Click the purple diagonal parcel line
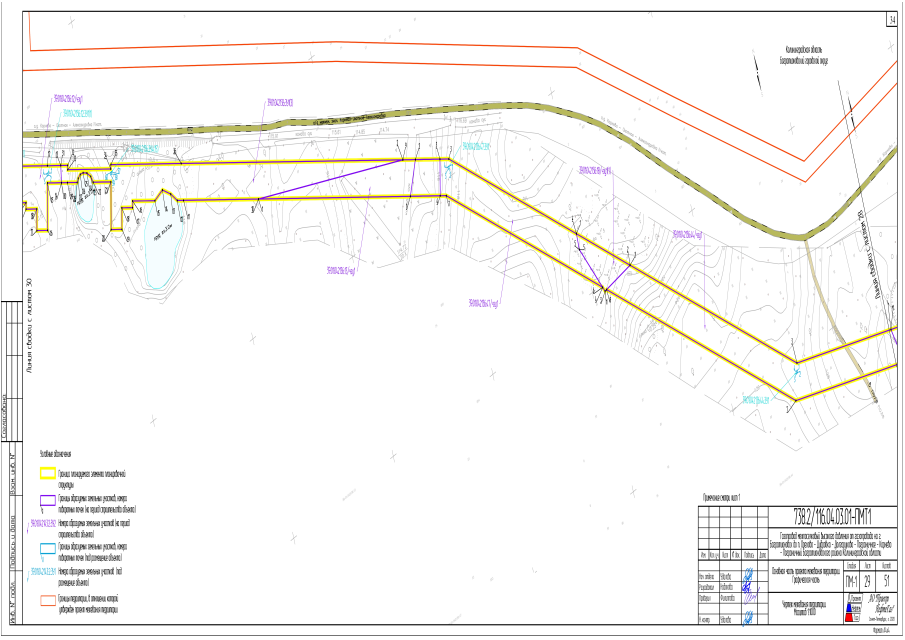Screen dimensions: 905x640 (330, 178)
